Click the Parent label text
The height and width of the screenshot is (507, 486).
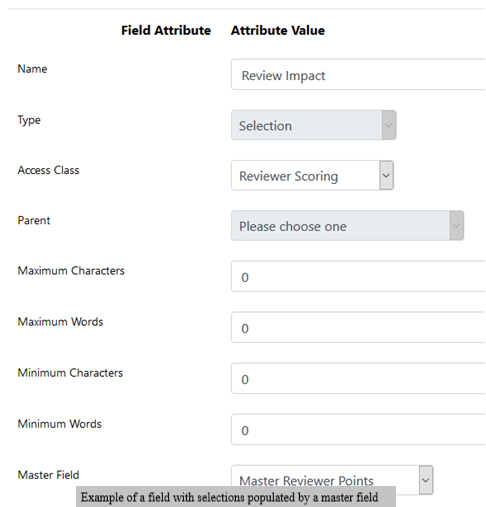pos(34,220)
